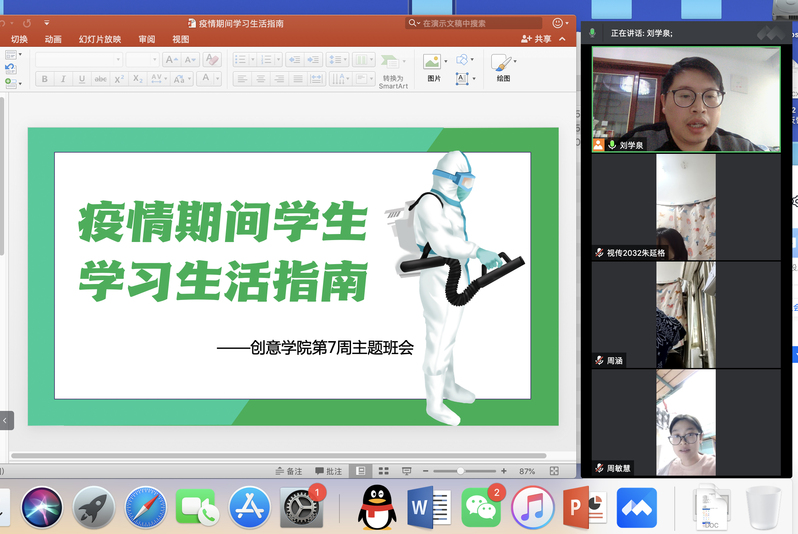Screen dimensions: 798x534
Task: Click the zoom slider handle
Action: coord(461,471)
